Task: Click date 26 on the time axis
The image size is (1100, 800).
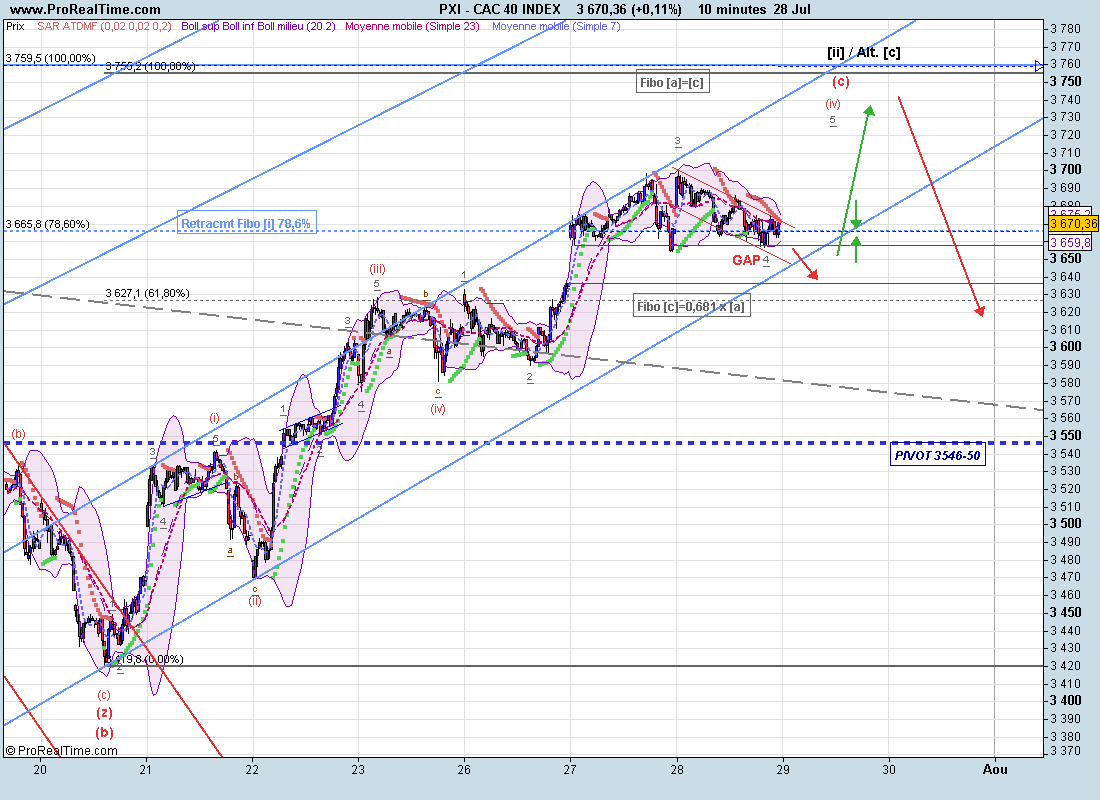Action: coord(464,769)
